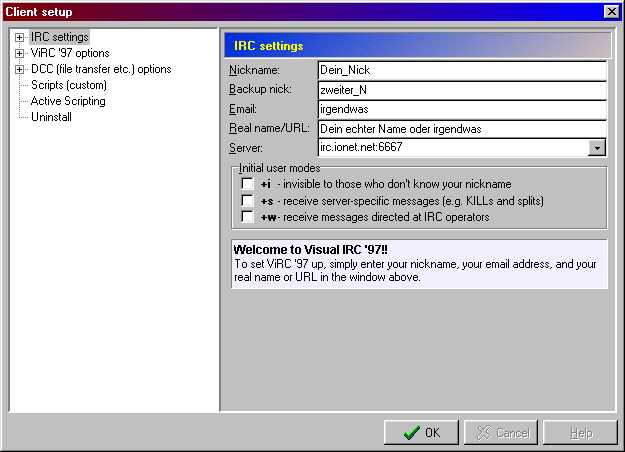The height and width of the screenshot is (452, 625).
Task: Select the Uninstall tree entry
Action: click(x=51, y=117)
